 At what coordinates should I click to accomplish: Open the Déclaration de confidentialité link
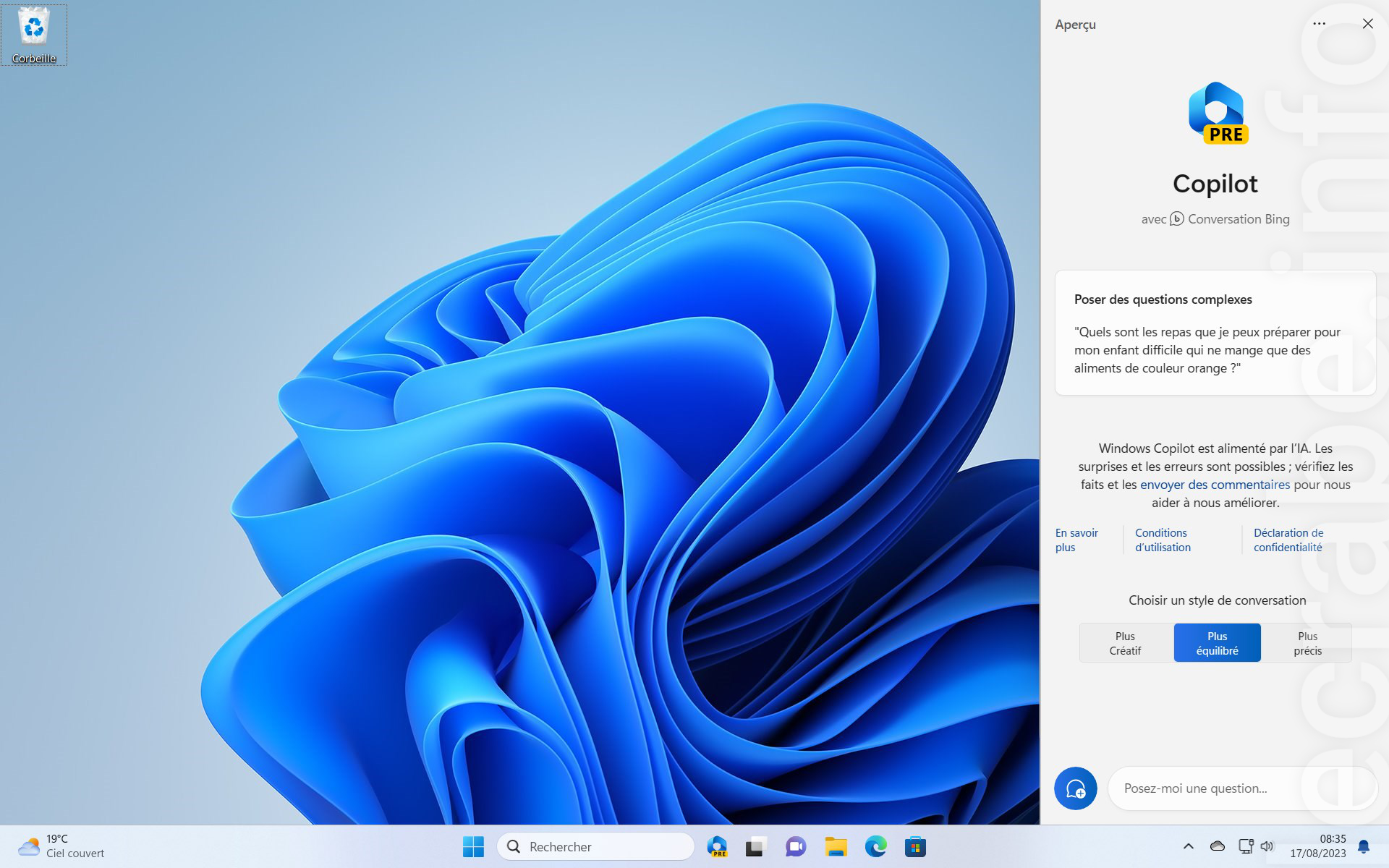(1288, 540)
